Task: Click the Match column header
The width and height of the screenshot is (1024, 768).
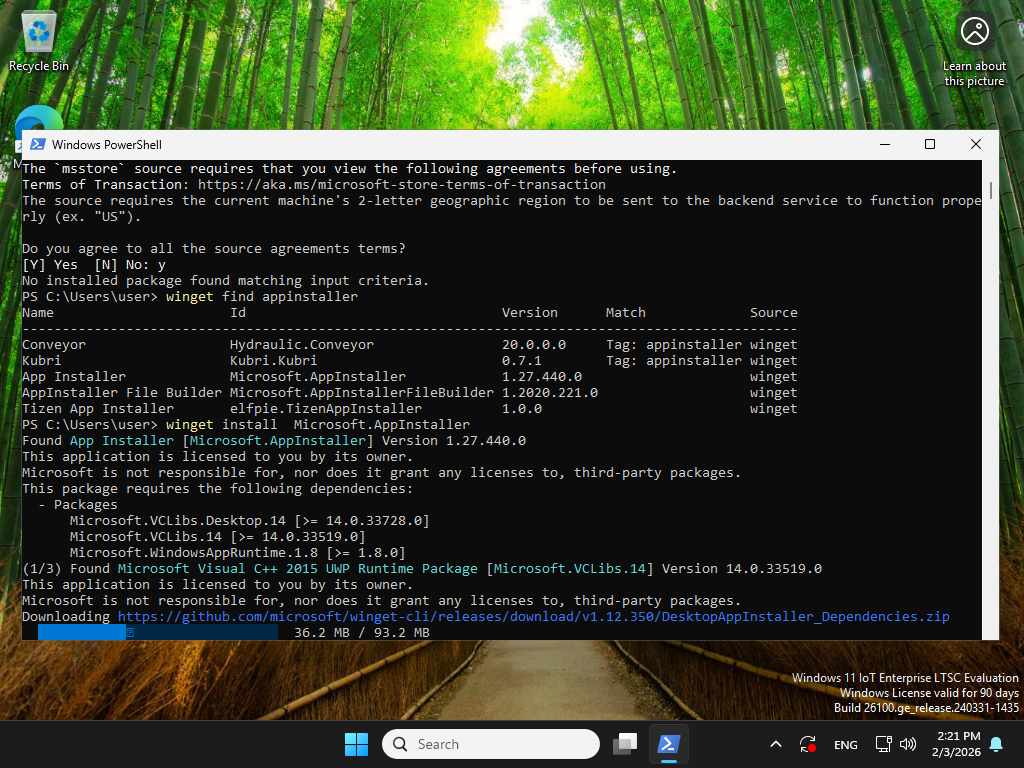Action: coord(626,312)
